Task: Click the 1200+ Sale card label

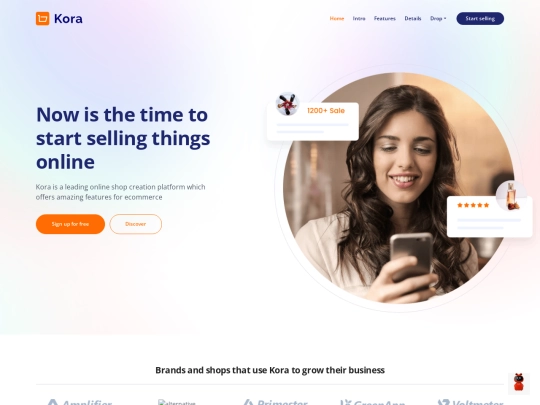Action: click(x=326, y=111)
